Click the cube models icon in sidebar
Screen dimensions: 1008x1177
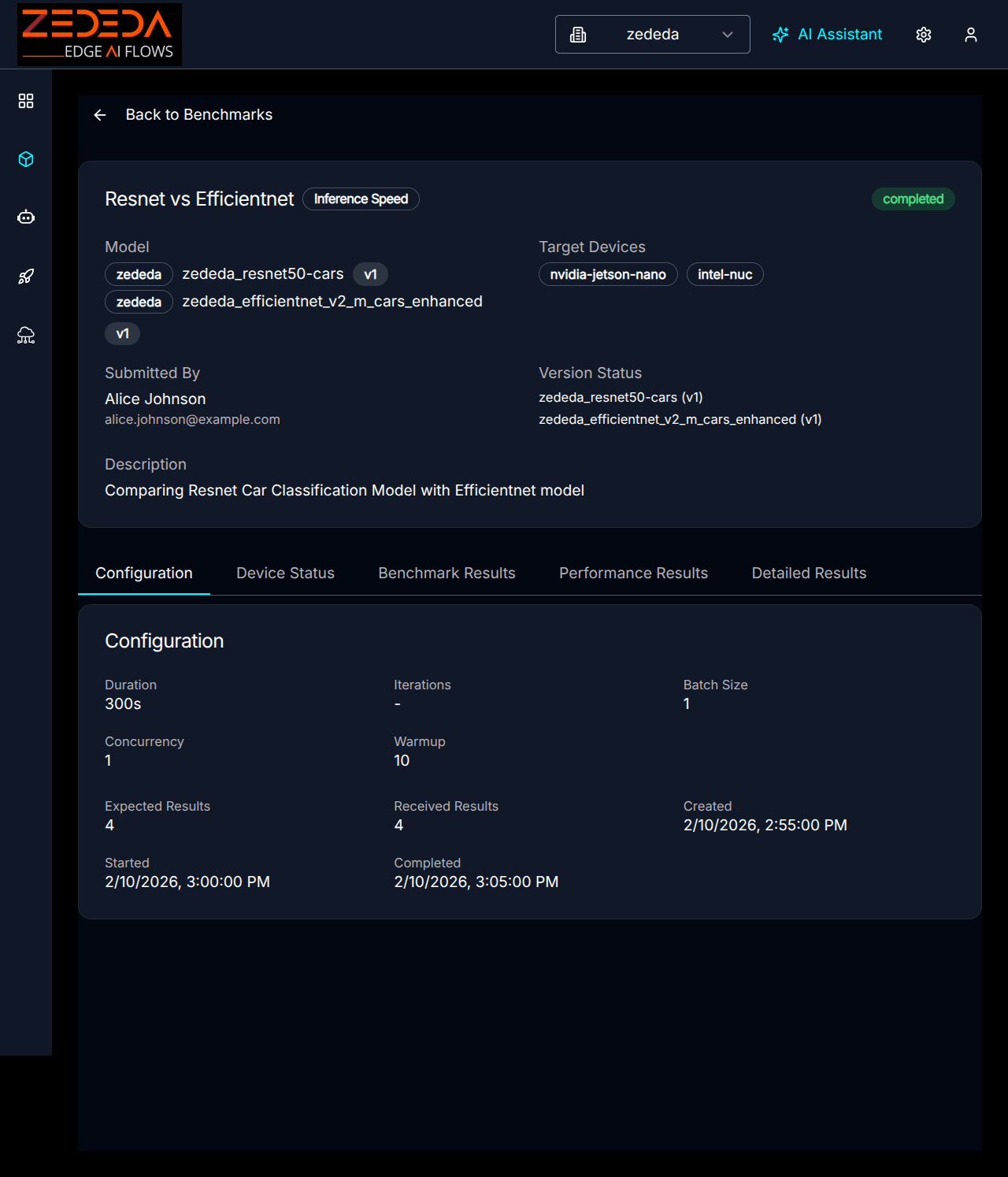pyautogui.click(x=26, y=159)
